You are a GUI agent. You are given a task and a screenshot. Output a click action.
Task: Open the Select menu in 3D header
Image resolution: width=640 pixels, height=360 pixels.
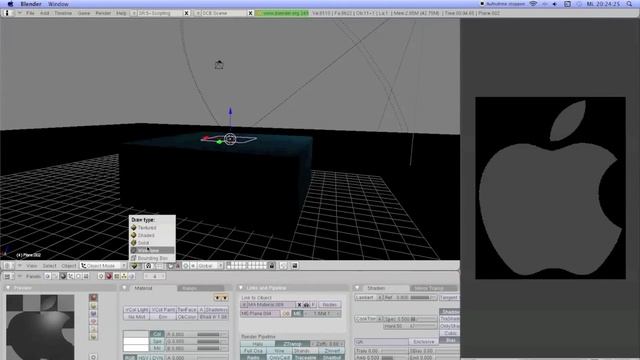(x=49, y=266)
